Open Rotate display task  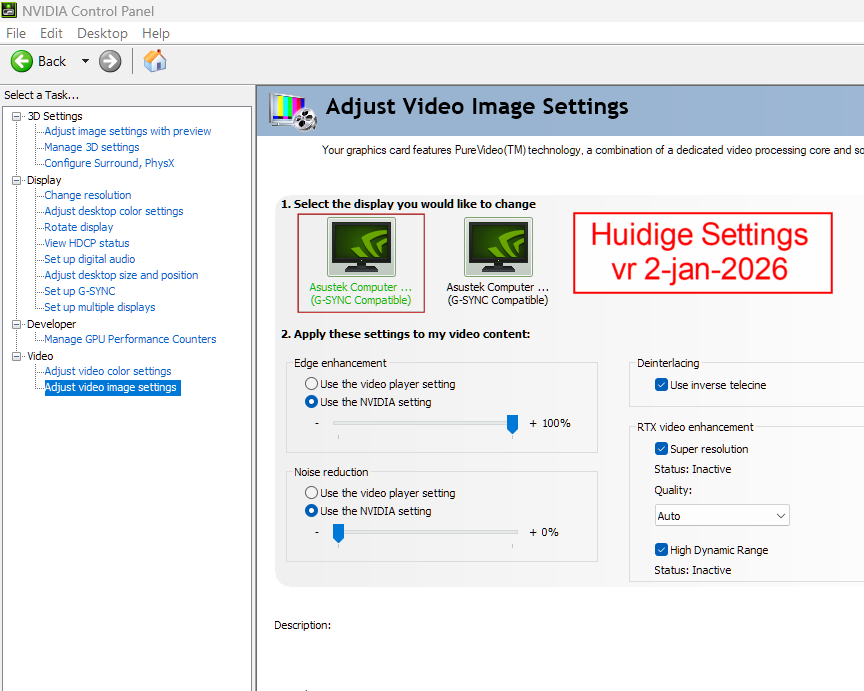pyautogui.click(x=78, y=227)
